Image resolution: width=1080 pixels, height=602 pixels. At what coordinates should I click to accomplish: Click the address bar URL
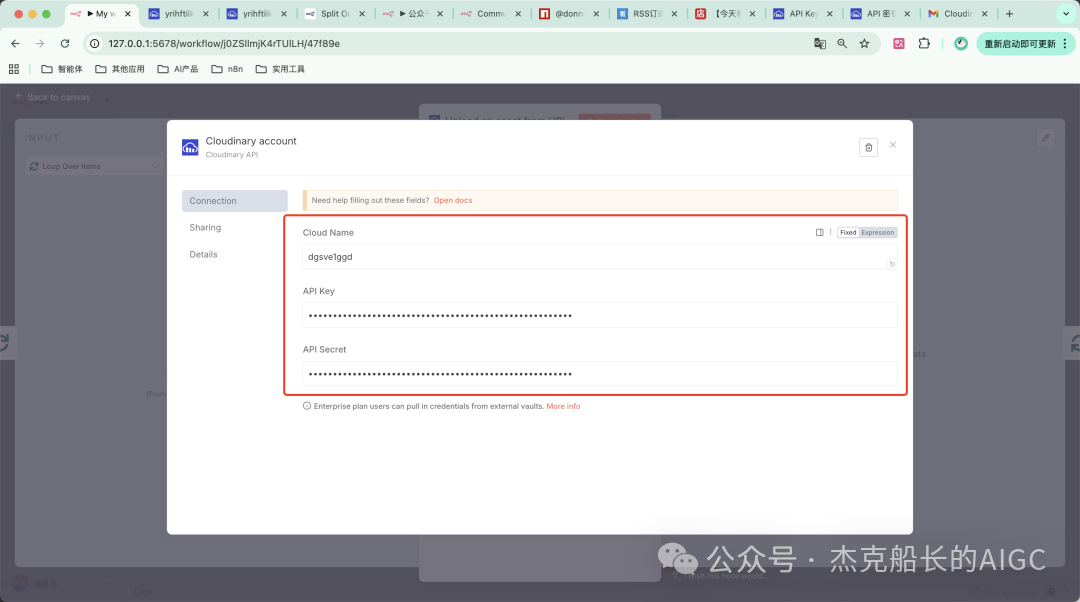pos(224,43)
